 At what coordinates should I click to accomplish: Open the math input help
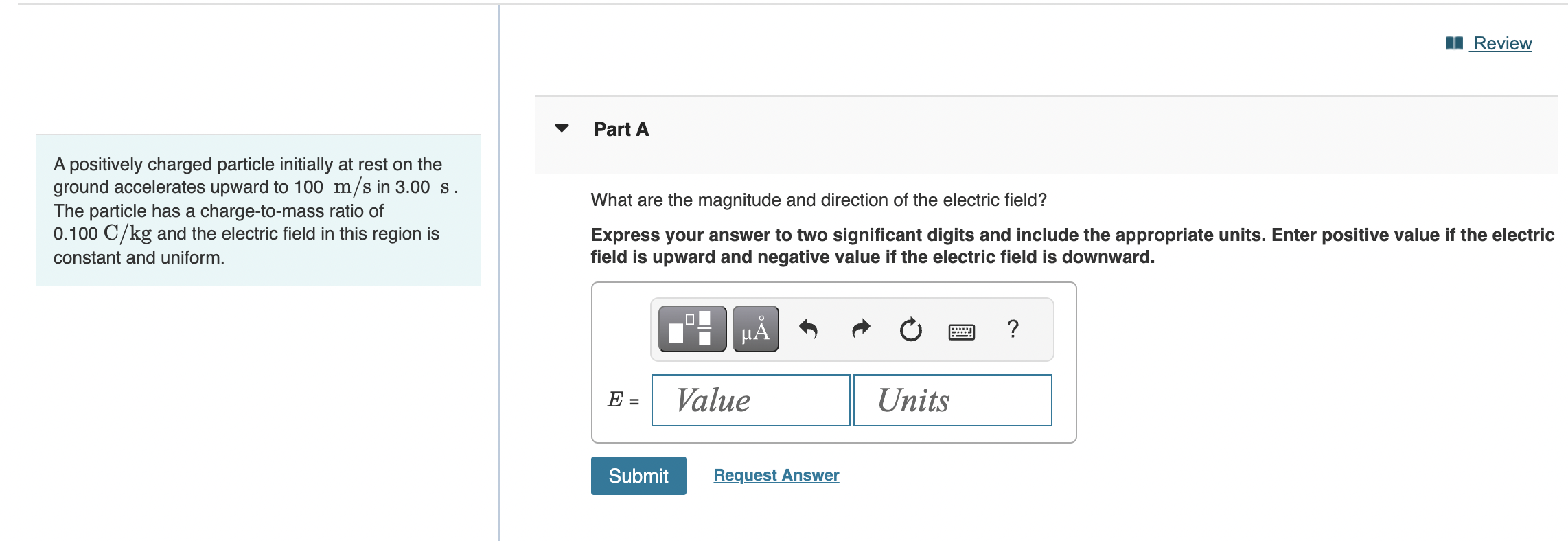(x=1013, y=330)
